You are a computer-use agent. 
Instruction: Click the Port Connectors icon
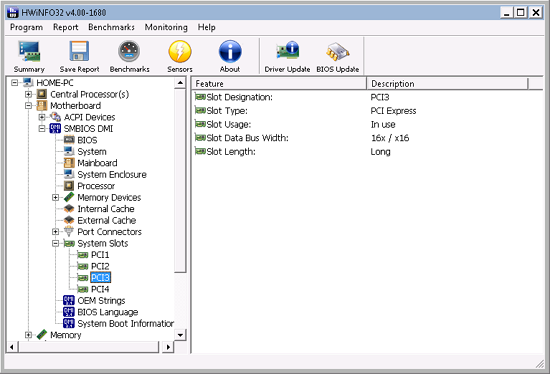point(69,232)
